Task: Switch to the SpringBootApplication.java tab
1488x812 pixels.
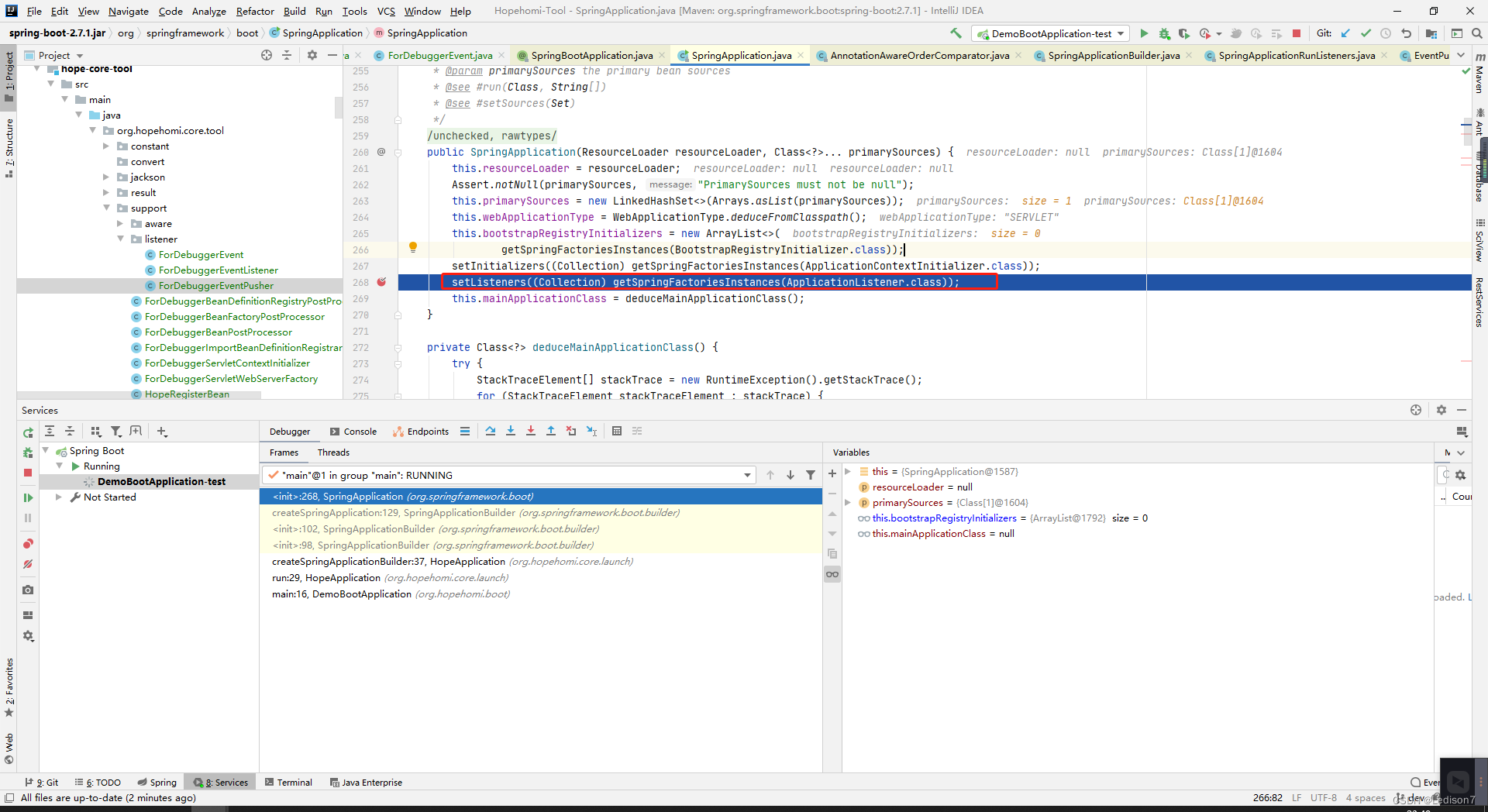Action: click(591, 55)
